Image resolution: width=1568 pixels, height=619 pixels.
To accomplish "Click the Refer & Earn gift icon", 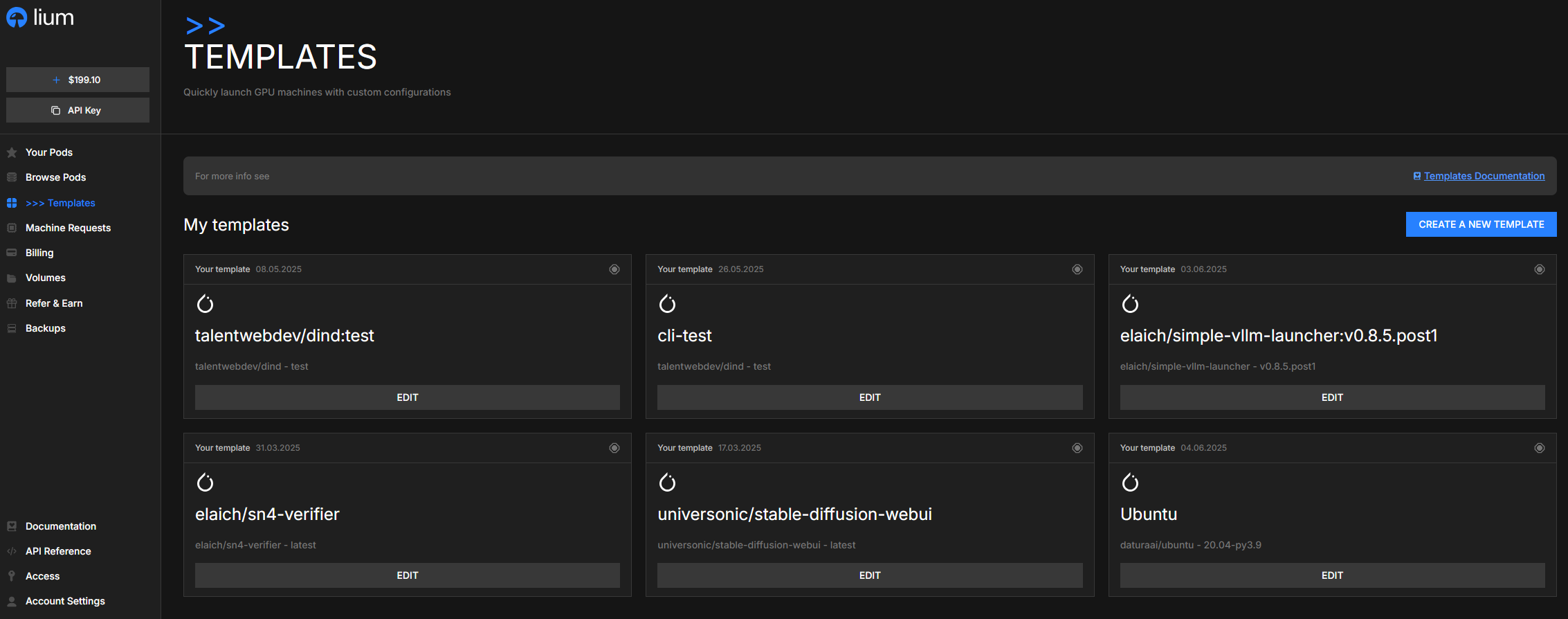I will pos(12,303).
